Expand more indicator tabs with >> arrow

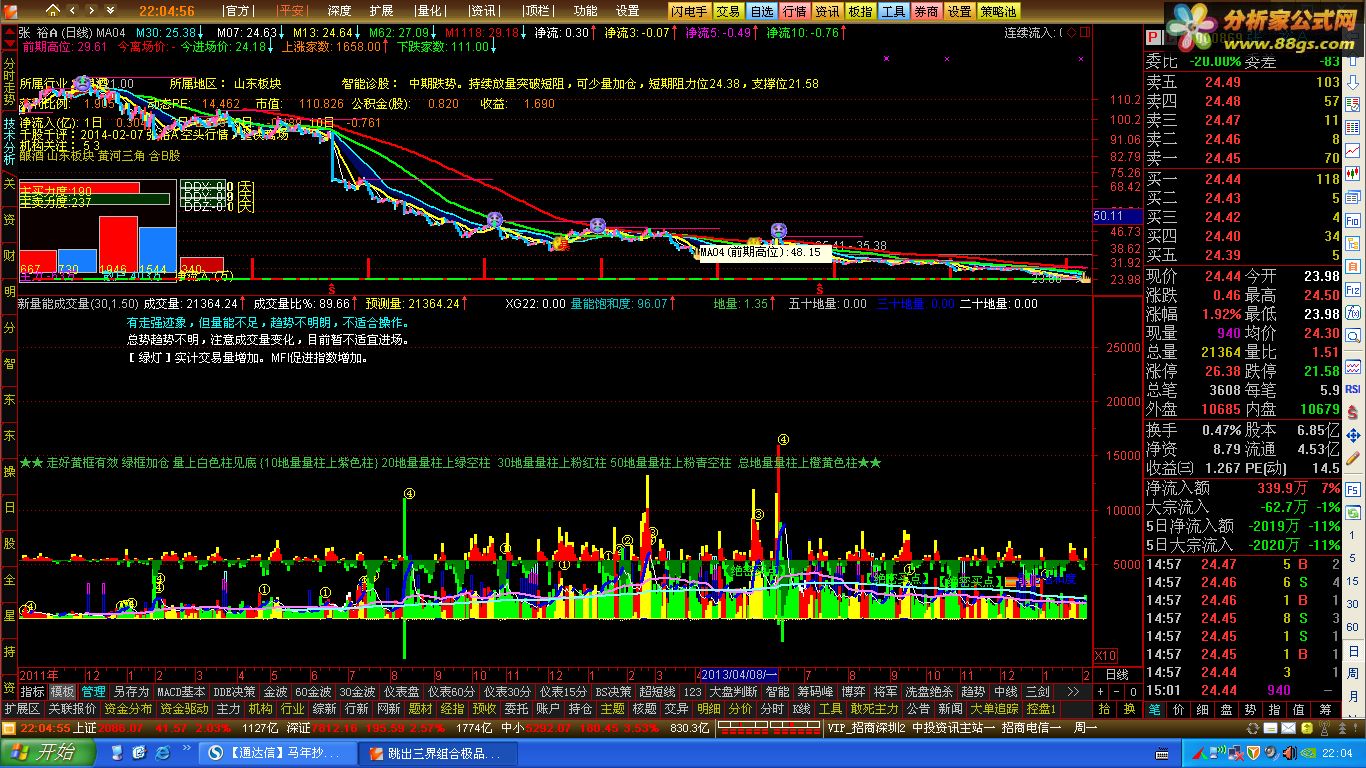pos(1072,691)
